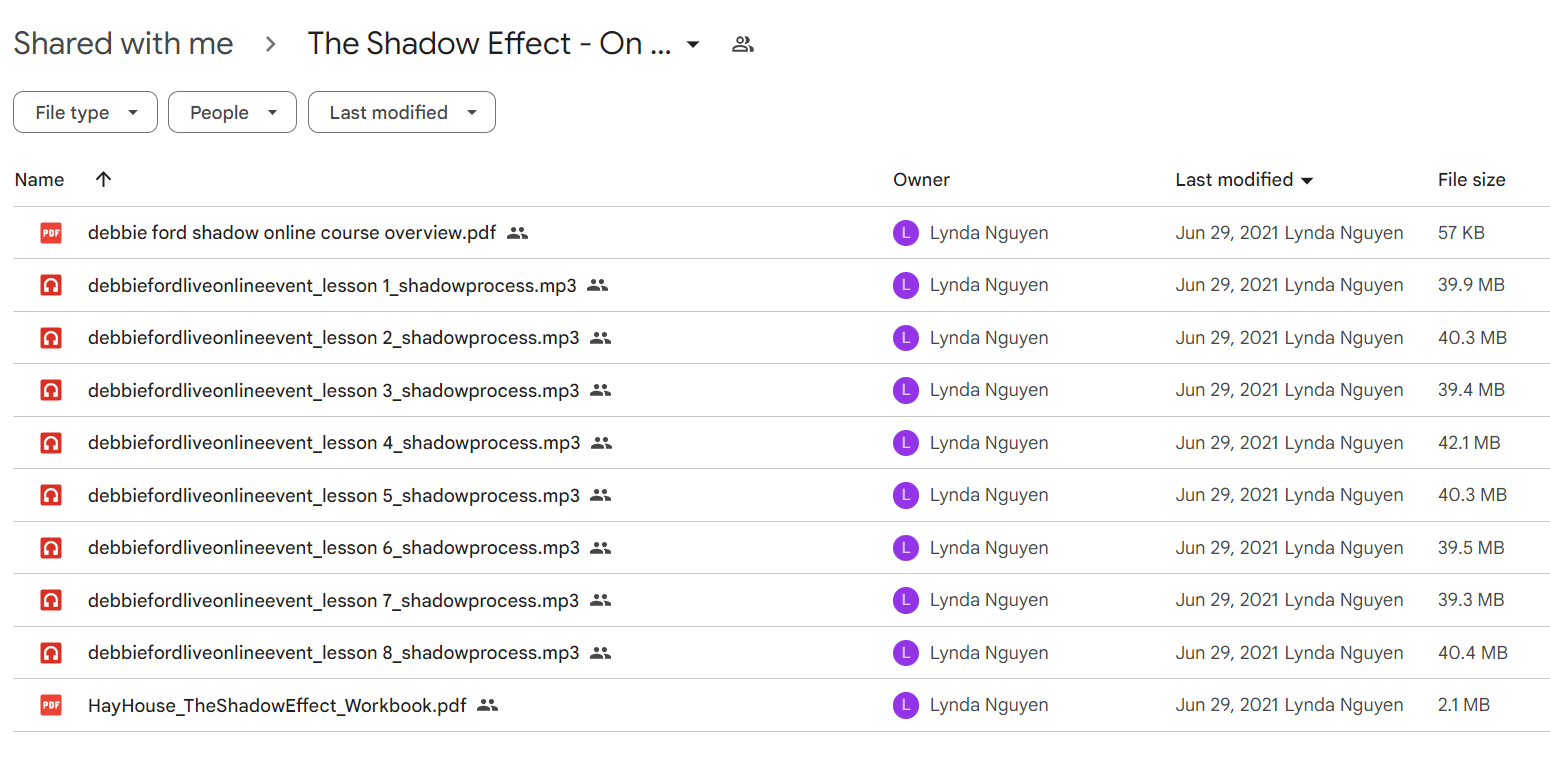Open the File type filter dropdown
Image resolution: width=1550 pixels, height=773 pixels.
coord(85,112)
